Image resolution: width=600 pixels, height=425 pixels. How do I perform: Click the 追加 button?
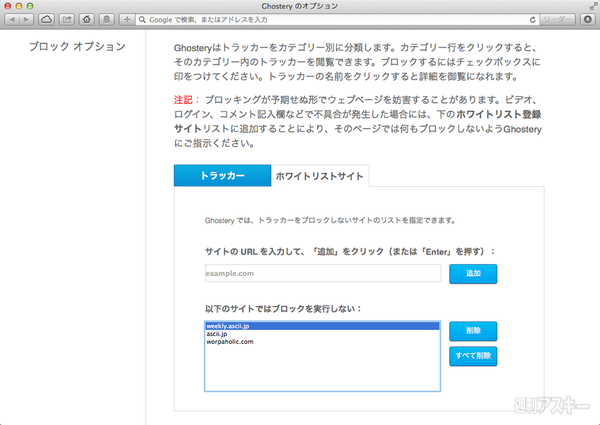click(x=473, y=274)
